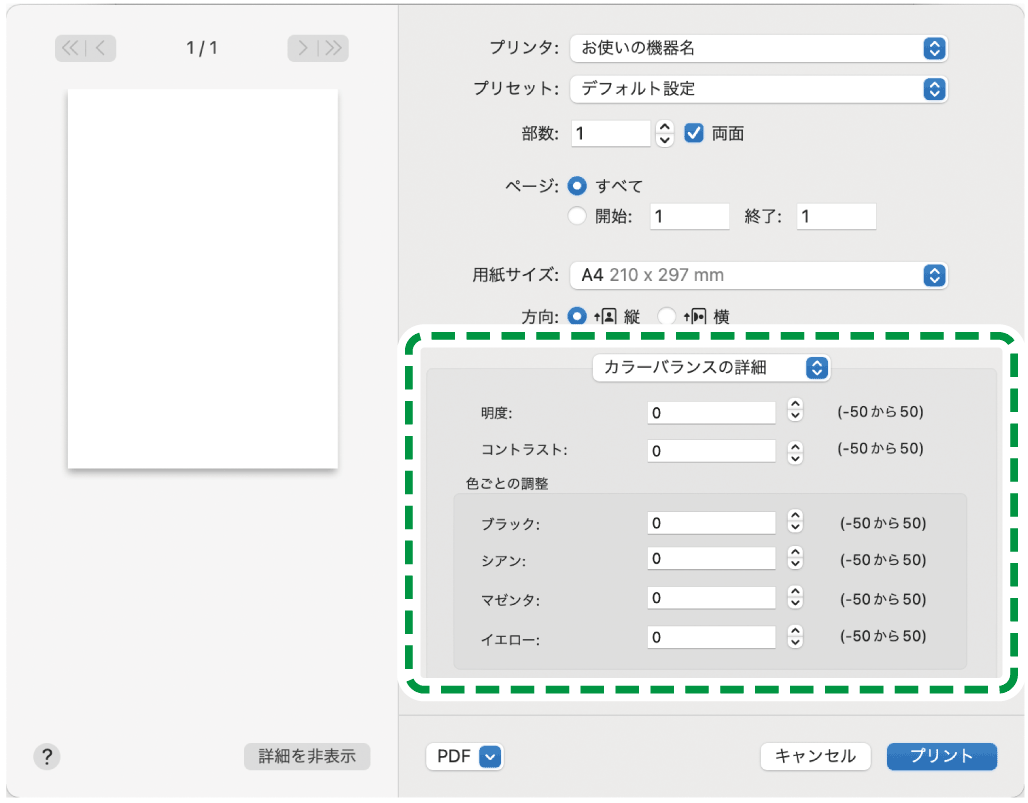Click the プリント button

pos(941,757)
